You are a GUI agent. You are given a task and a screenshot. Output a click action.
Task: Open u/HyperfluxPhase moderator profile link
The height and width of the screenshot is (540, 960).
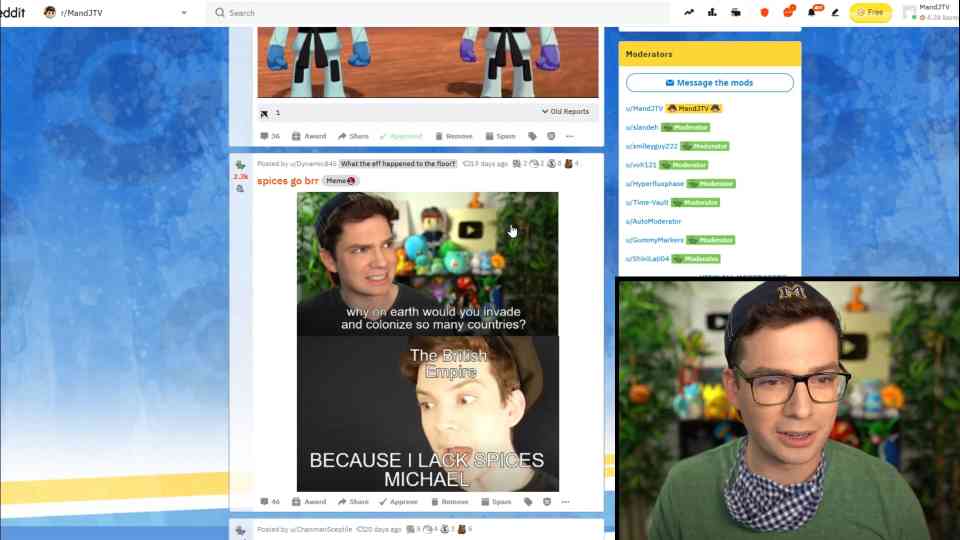[x=655, y=184]
